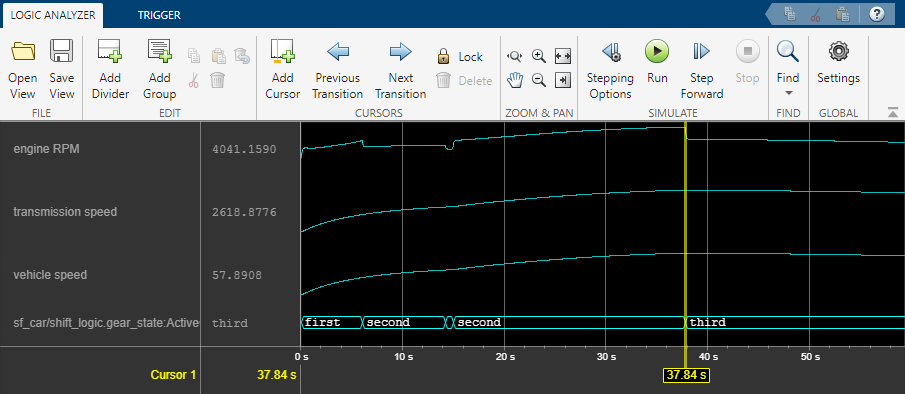The width and height of the screenshot is (905, 394).
Task: Click the Help question mark icon
Action: coord(876,14)
